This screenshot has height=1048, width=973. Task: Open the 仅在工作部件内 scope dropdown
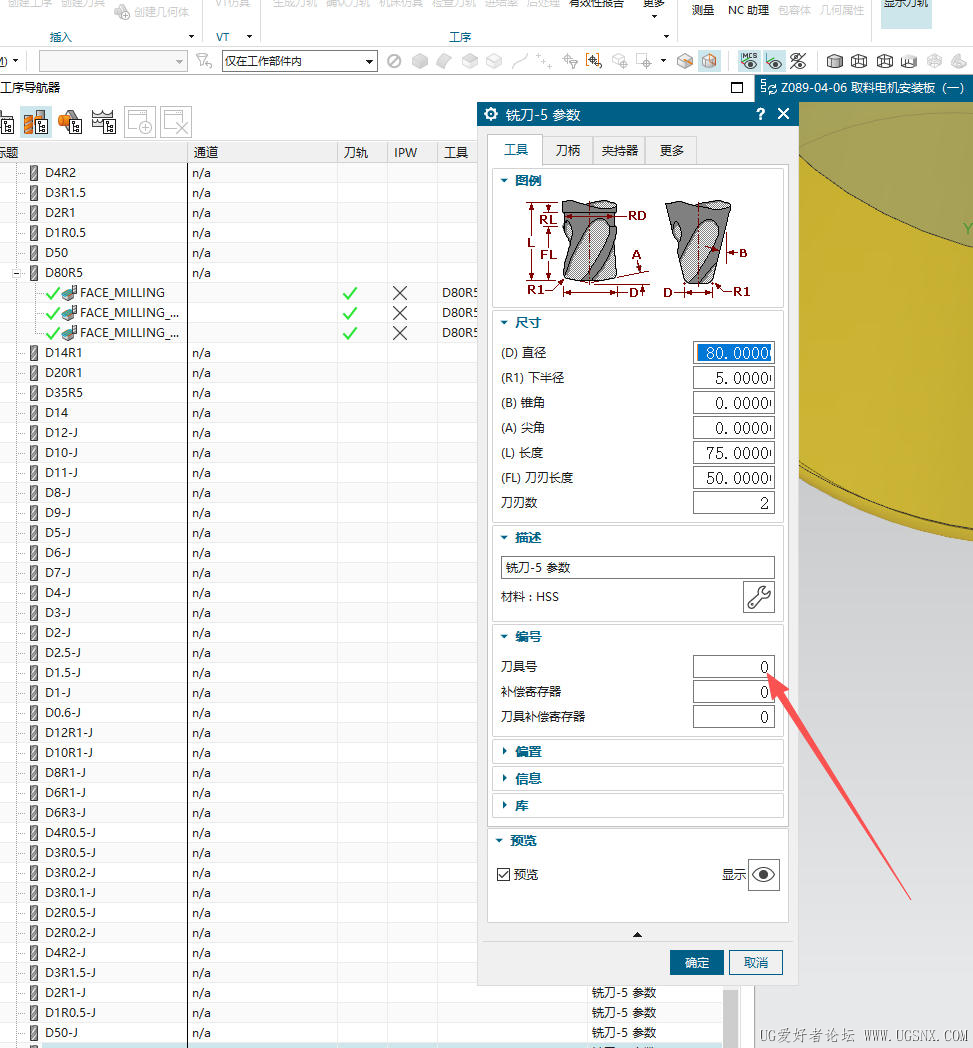[x=299, y=62]
